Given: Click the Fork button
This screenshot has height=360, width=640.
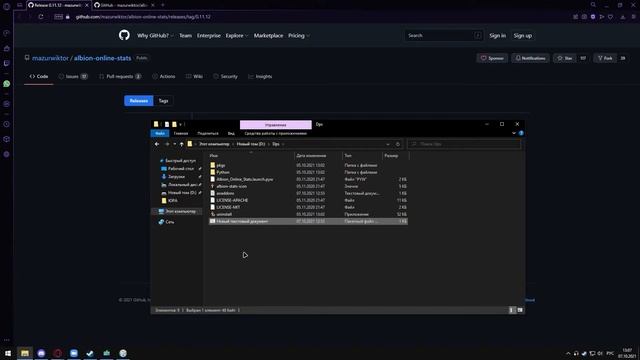Looking at the screenshot, I should click(x=605, y=58).
